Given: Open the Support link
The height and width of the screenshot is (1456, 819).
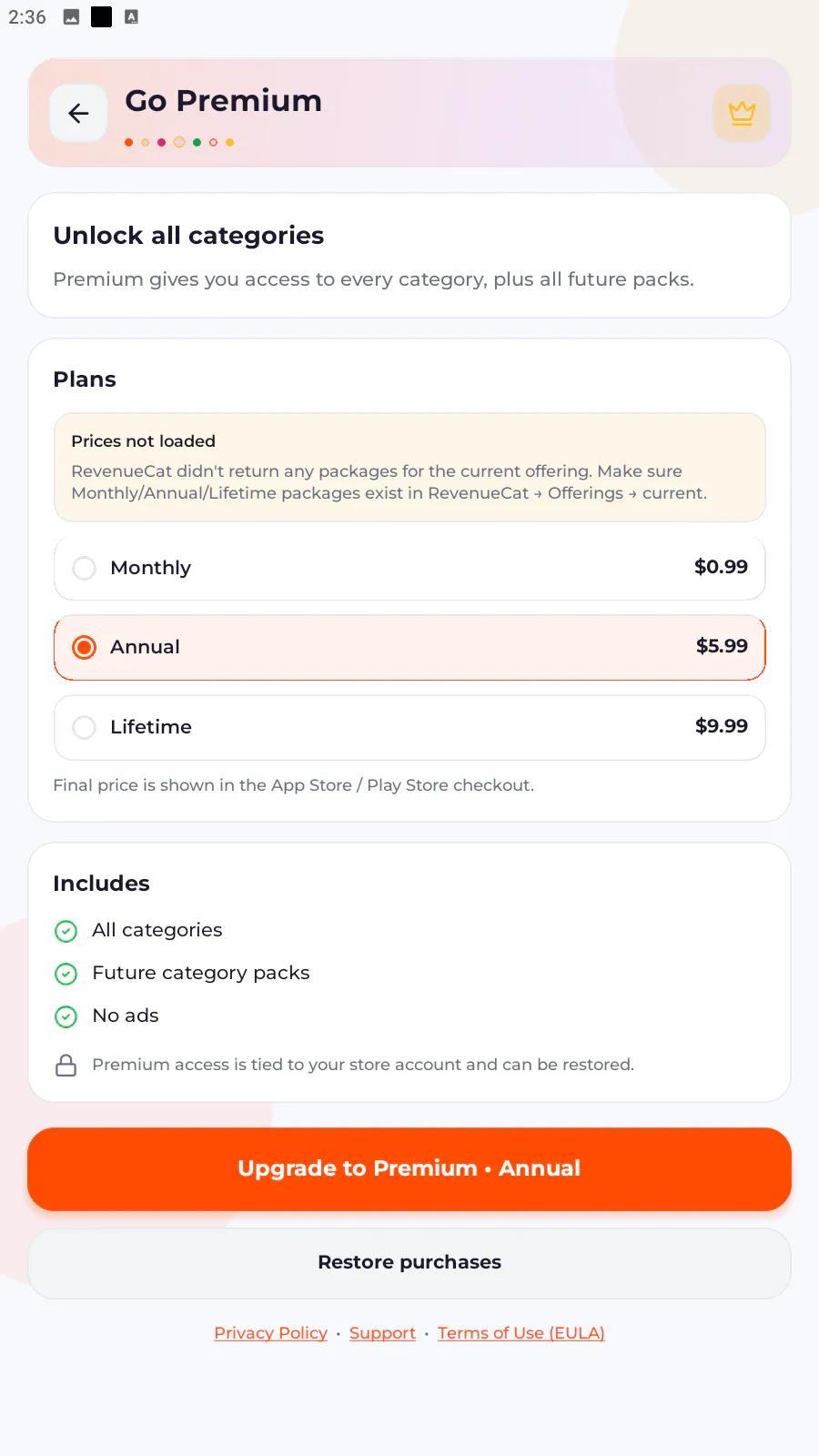Looking at the screenshot, I should pyautogui.click(x=382, y=1333).
